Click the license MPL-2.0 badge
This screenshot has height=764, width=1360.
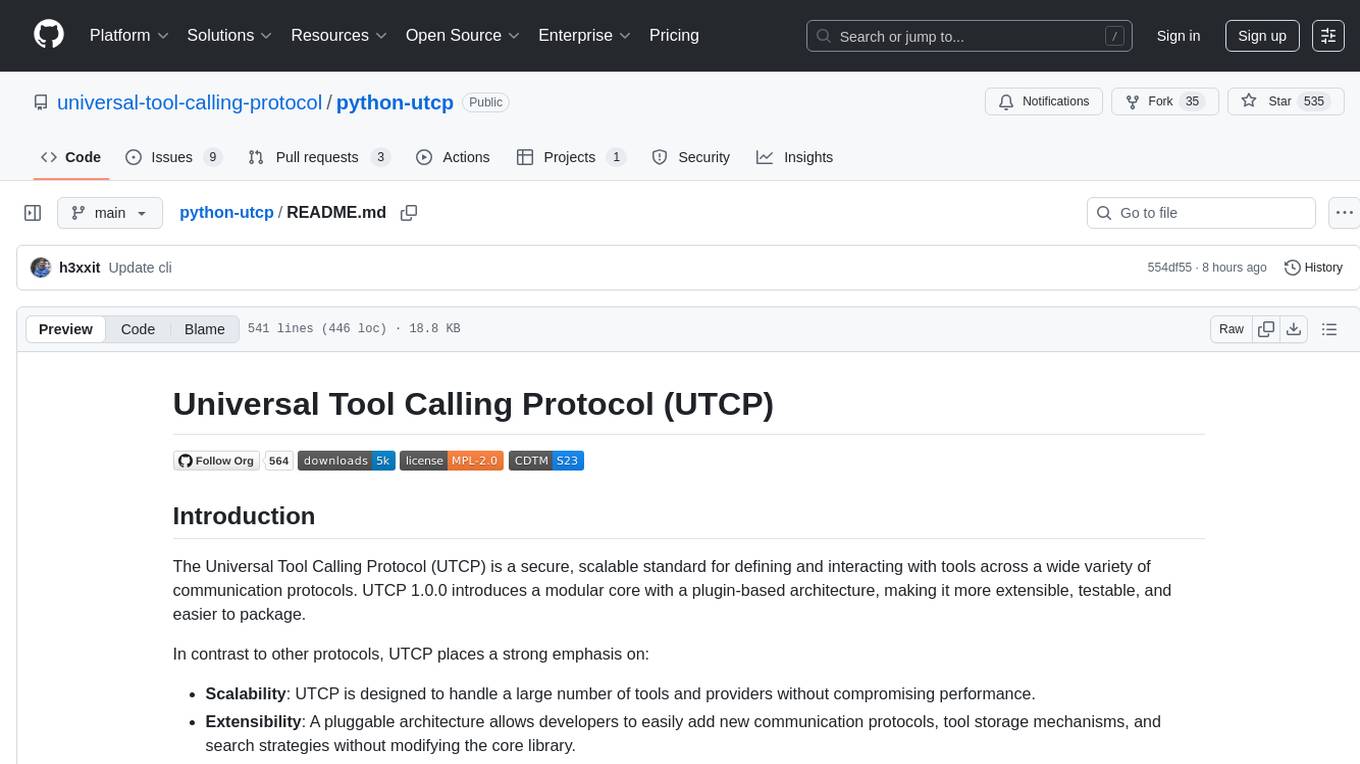click(x=452, y=460)
